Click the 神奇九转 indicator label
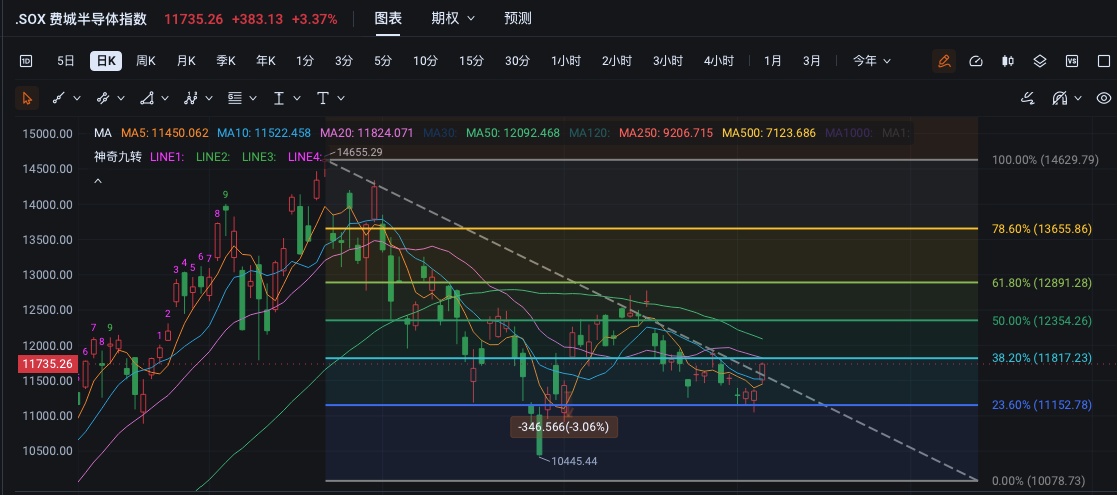The height and width of the screenshot is (495, 1117). pyautogui.click(x=118, y=157)
